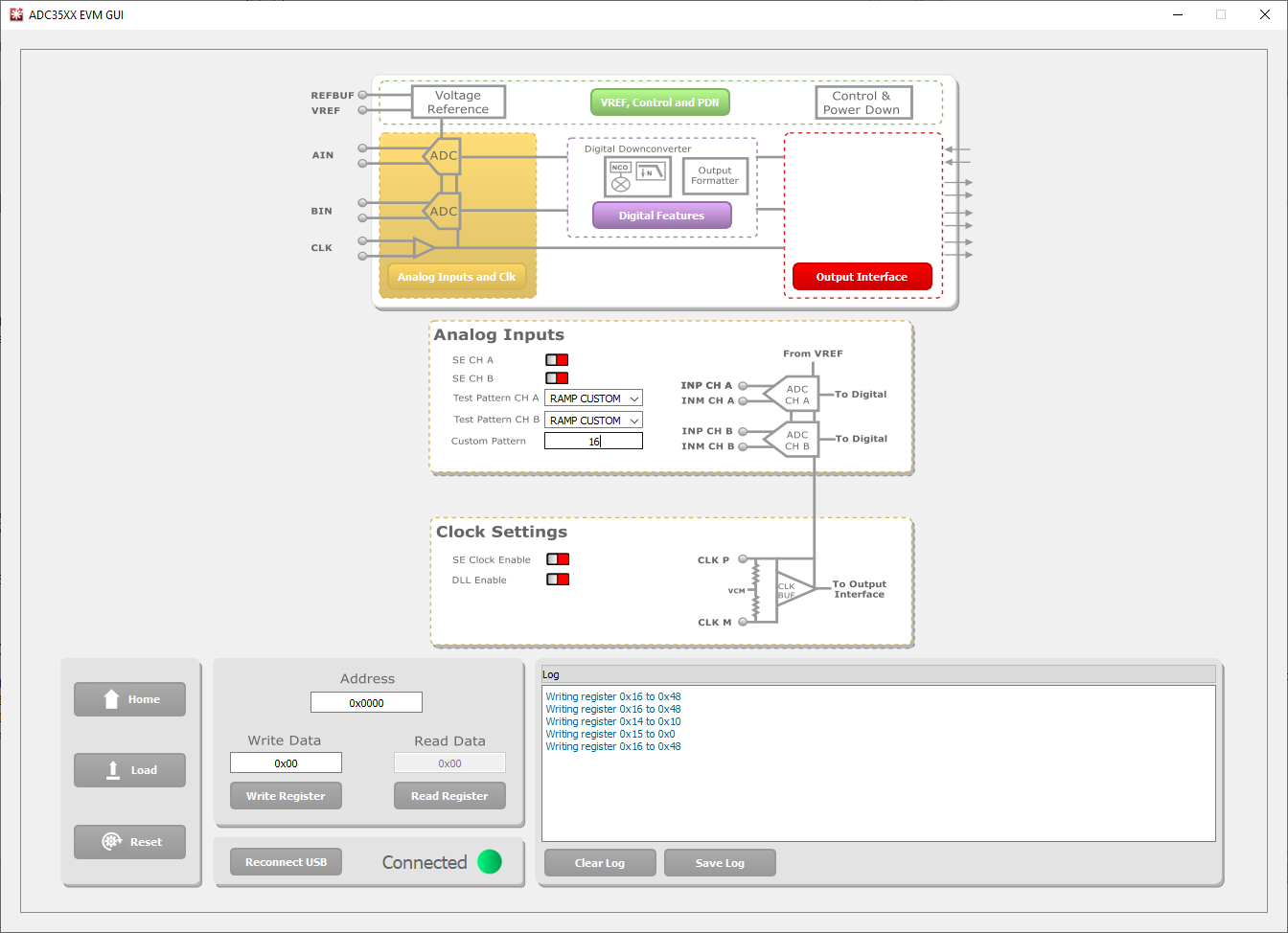Viewport: 1288px width, 933px height.
Task: Enable the DLL Enable switch
Action: coord(558,580)
